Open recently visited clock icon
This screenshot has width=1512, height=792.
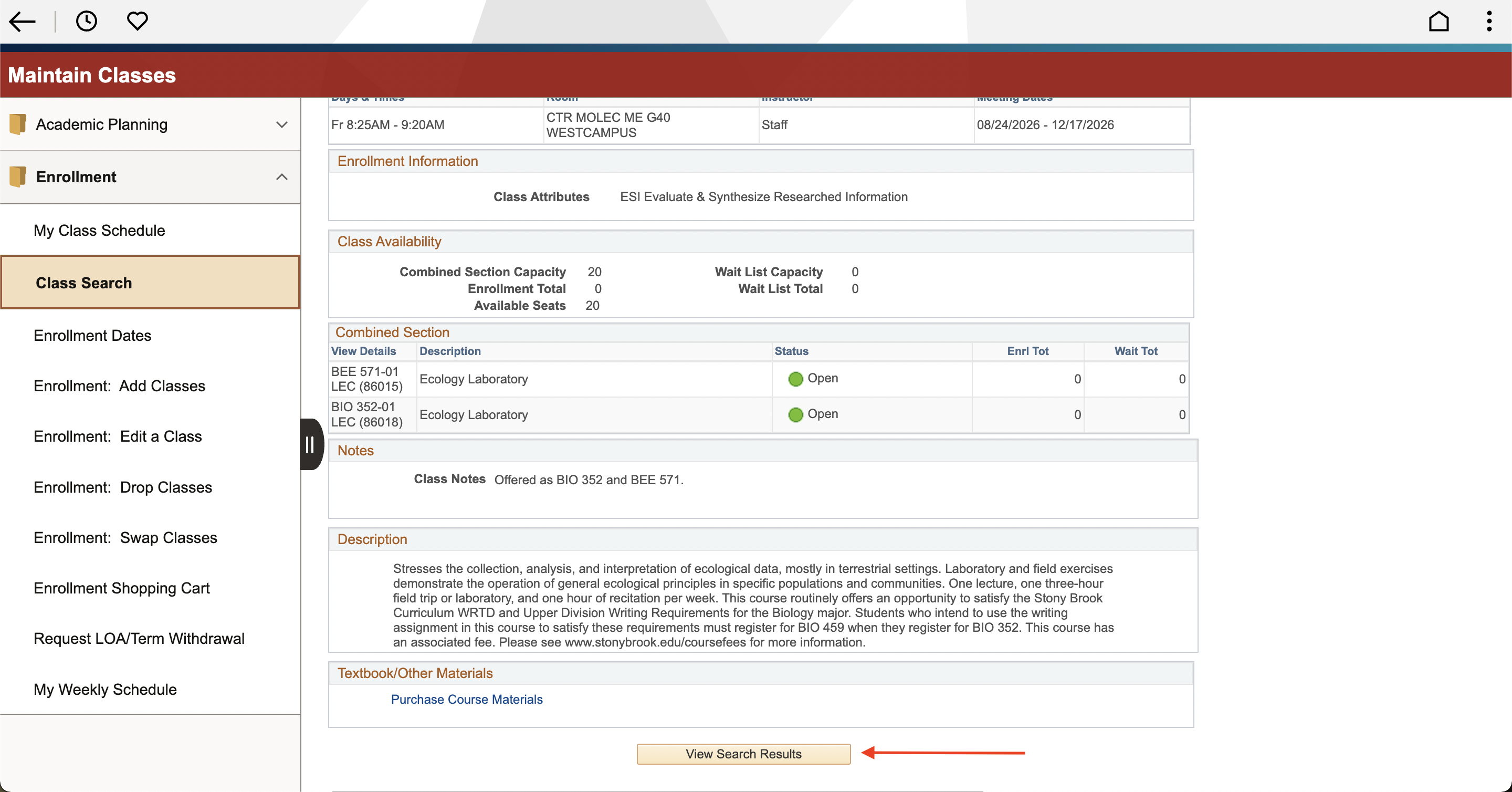86,22
